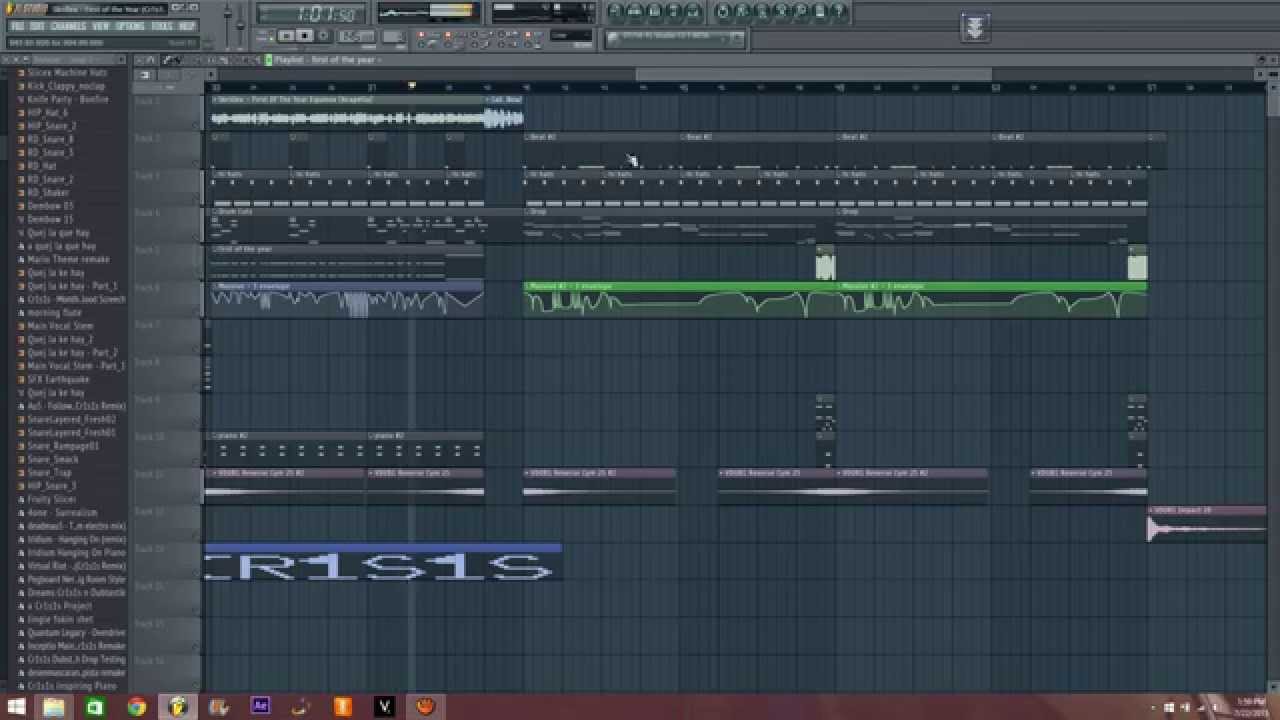Open the pattern selector in transport panel
Screen dimensions: 1280x720
(394, 36)
